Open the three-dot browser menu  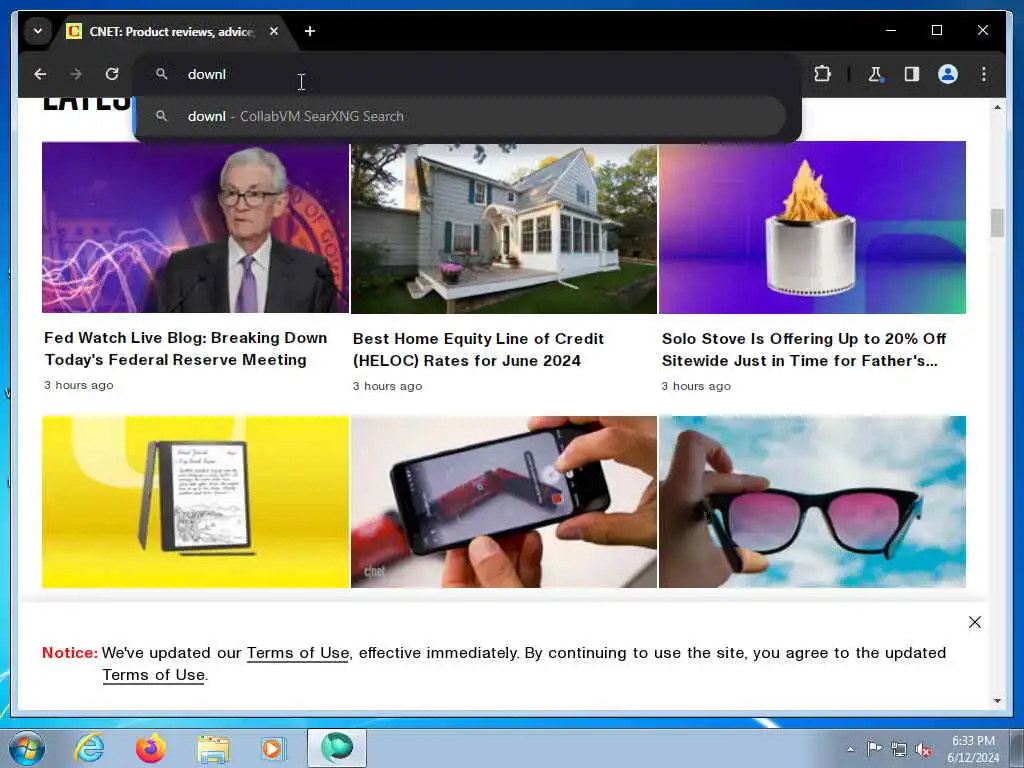tap(984, 74)
